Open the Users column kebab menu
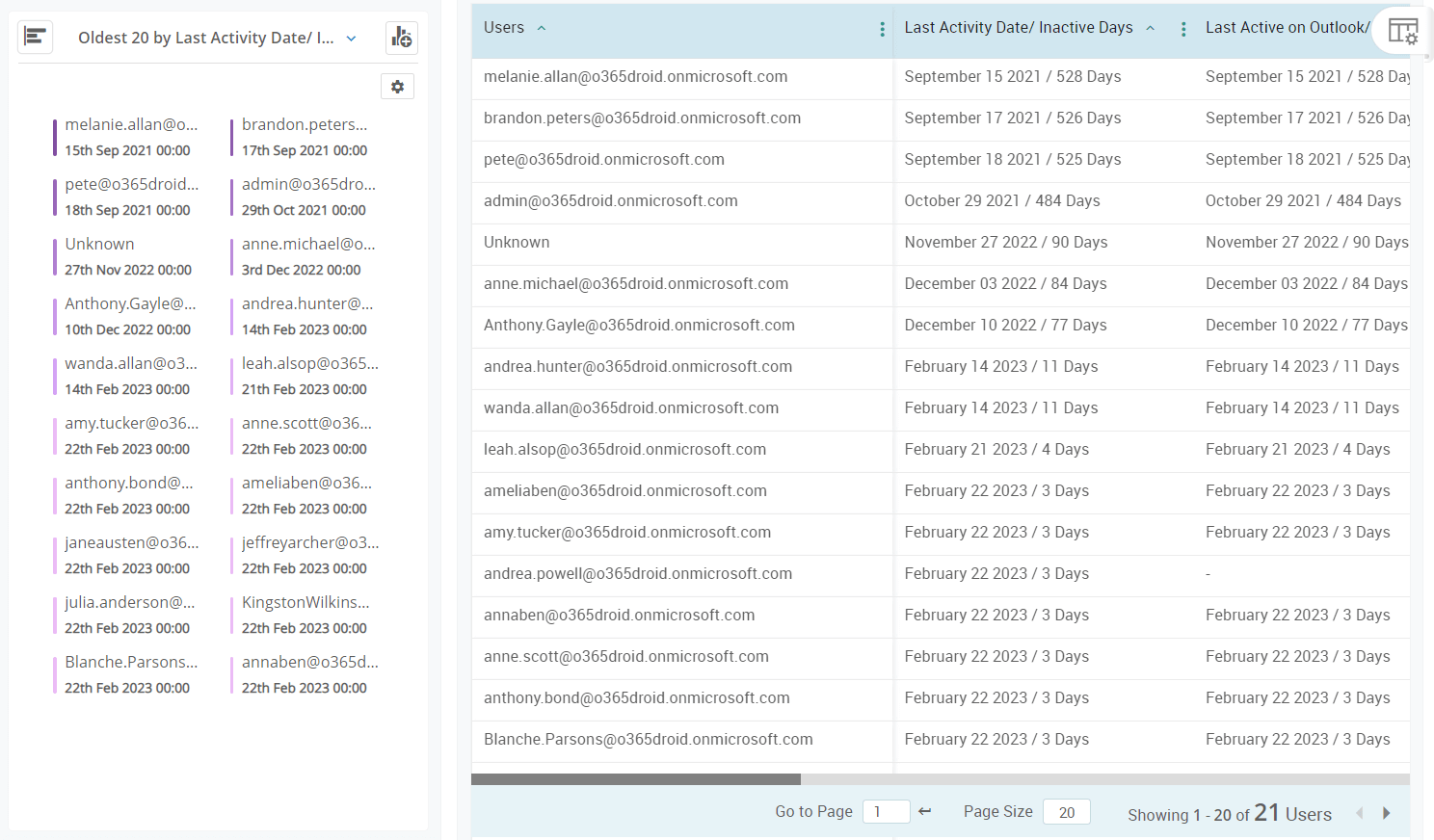 click(x=882, y=29)
